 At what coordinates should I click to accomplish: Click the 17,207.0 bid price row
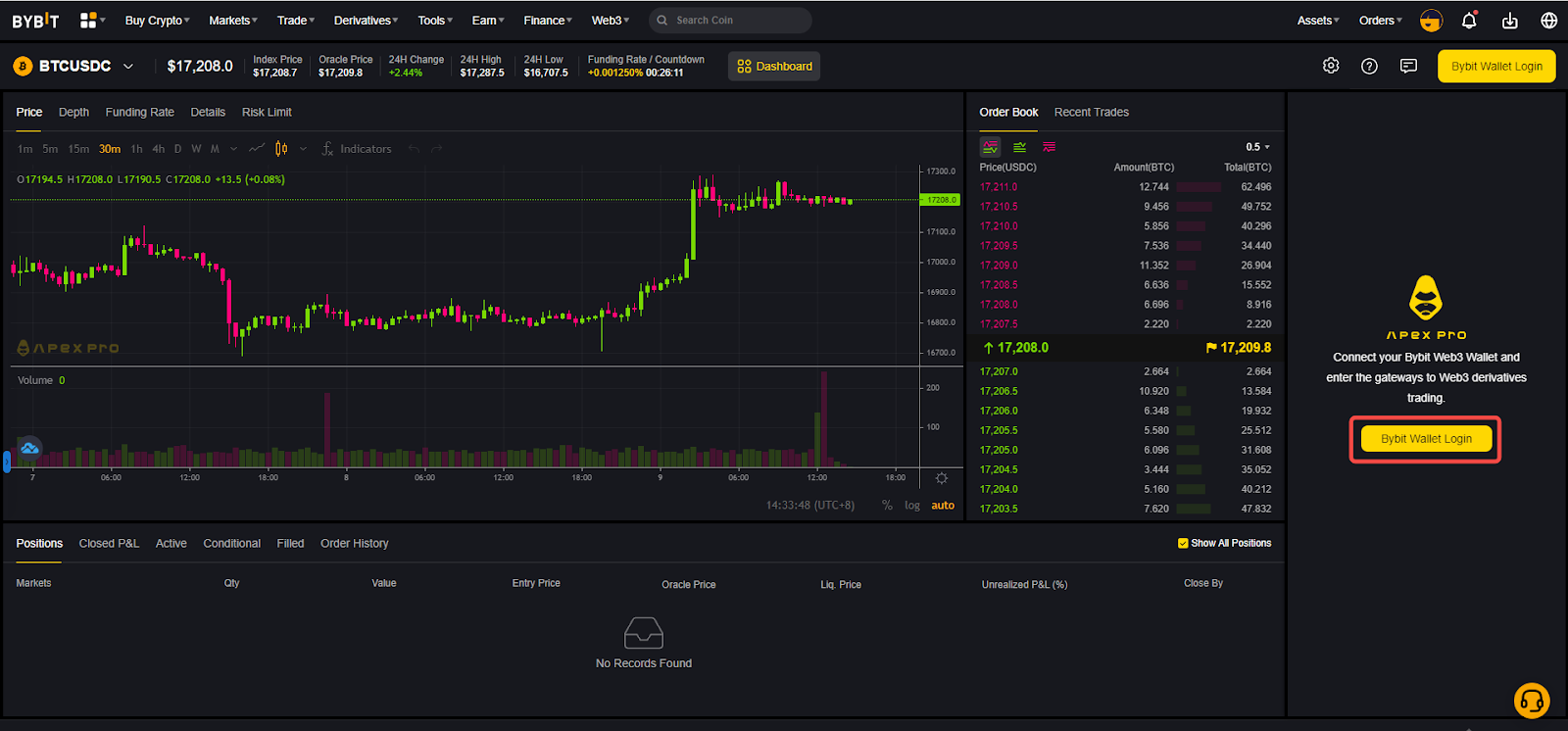click(1125, 371)
